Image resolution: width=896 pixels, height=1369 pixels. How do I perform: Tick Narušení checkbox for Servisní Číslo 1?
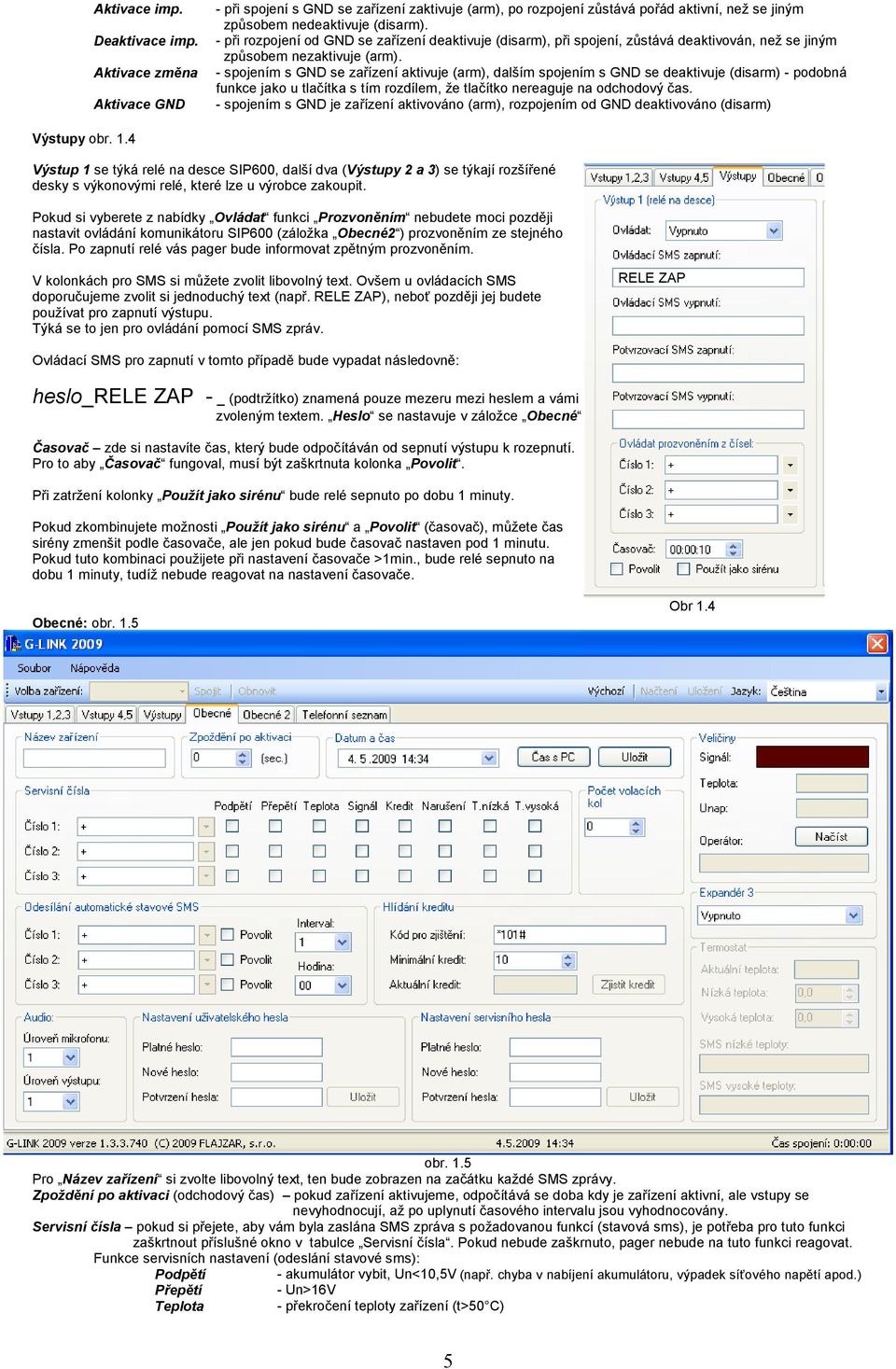445,826
